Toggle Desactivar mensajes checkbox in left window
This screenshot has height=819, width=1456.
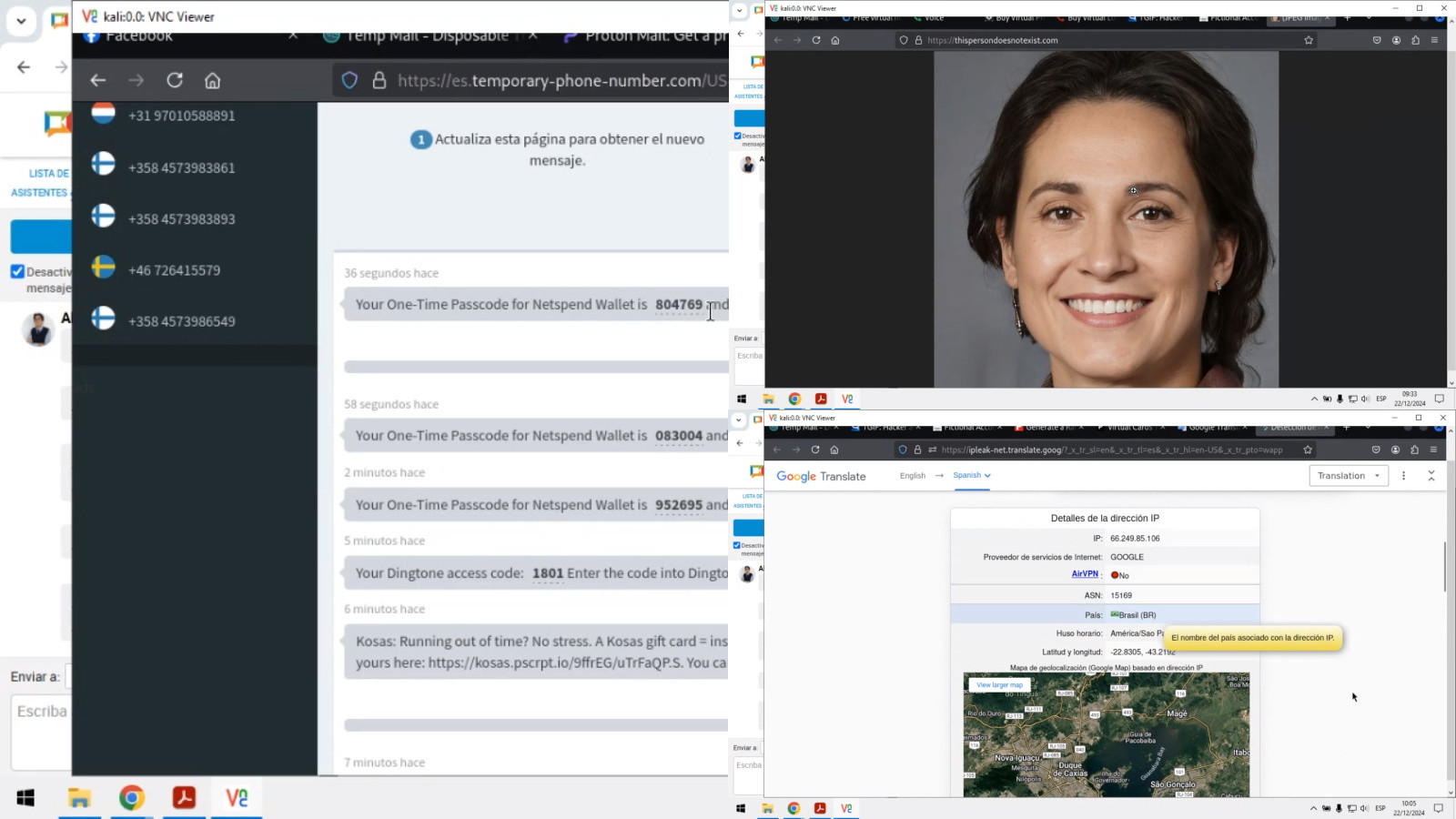[x=17, y=271]
